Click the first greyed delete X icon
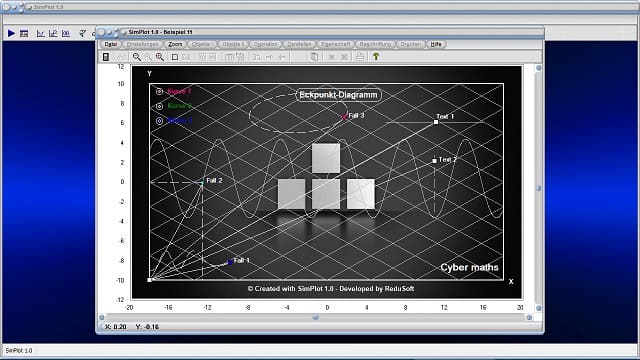The height and width of the screenshot is (360, 640). coord(332,57)
